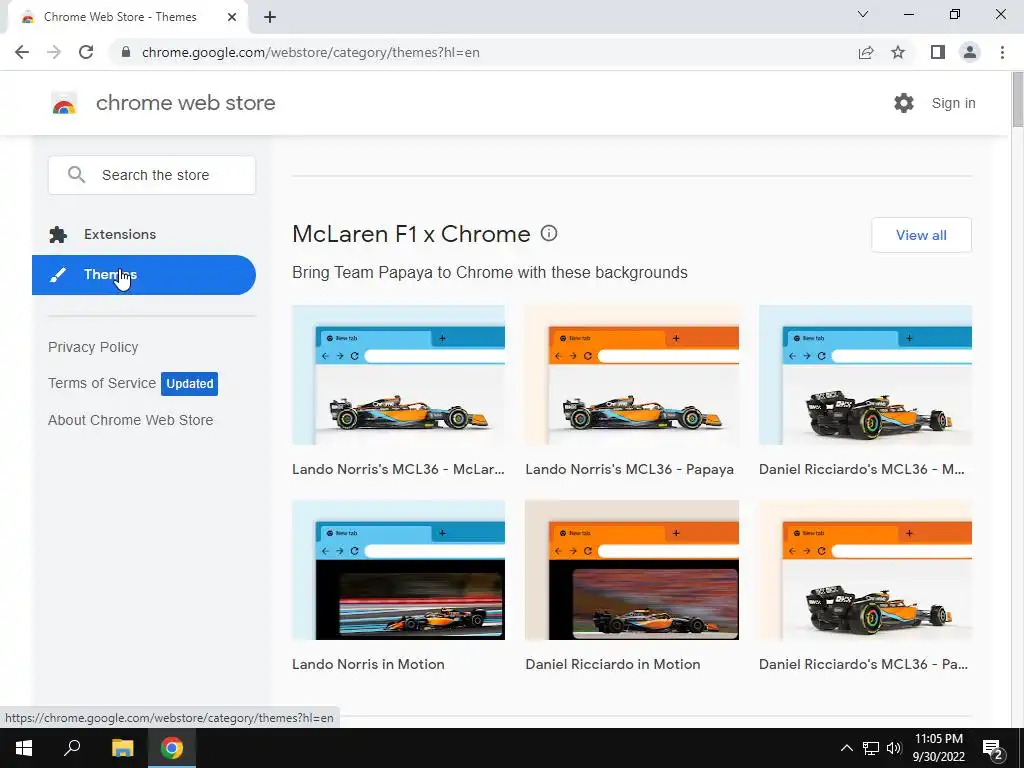Screen dimensions: 1024x768
Task: Open the Chrome side panel icon
Action: (938, 52)
